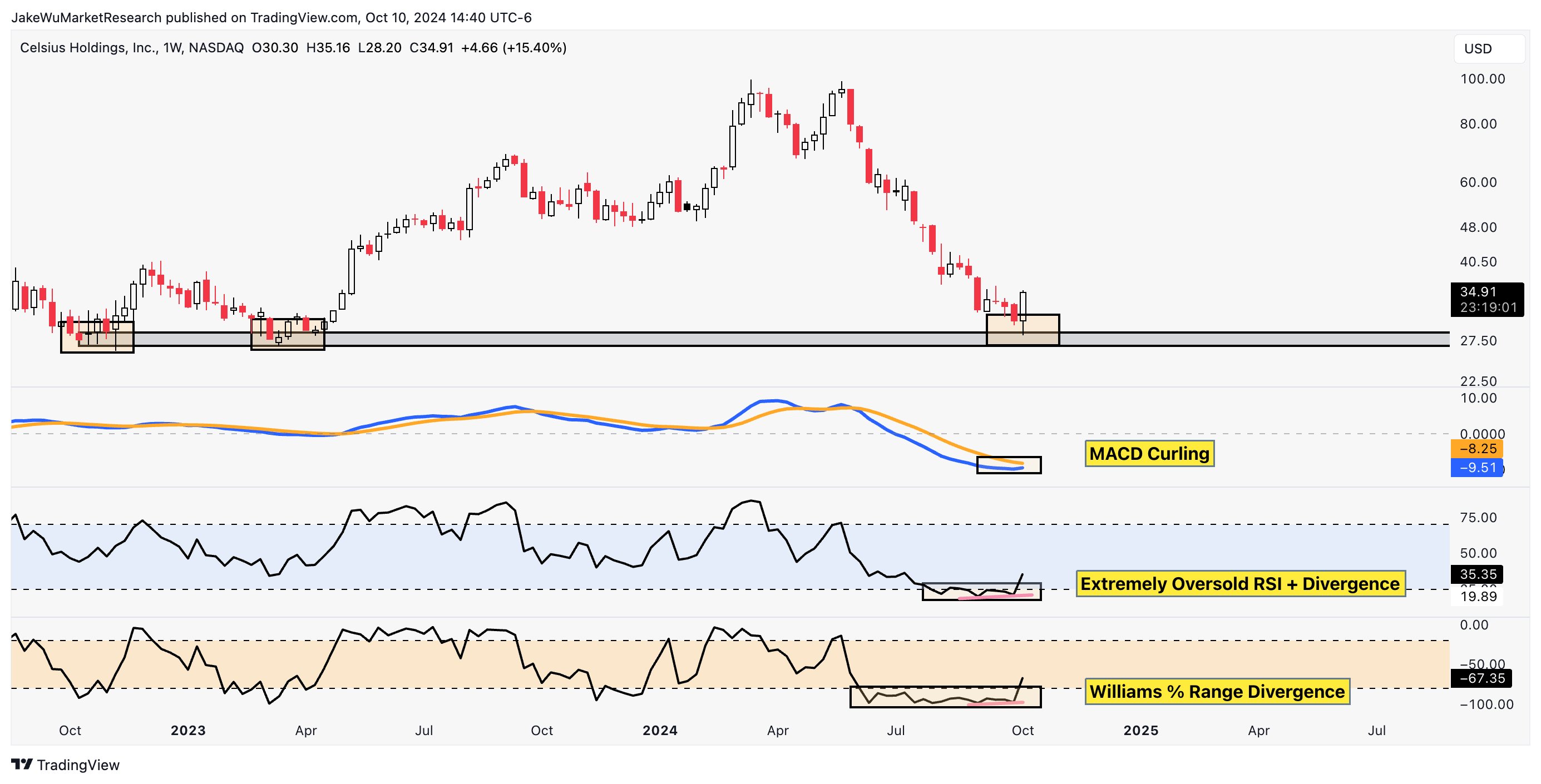This screenshot has width=1541, height=784.
Task: Click the MACD curling highlight rectangle
Action: [x=1009, y=465]
